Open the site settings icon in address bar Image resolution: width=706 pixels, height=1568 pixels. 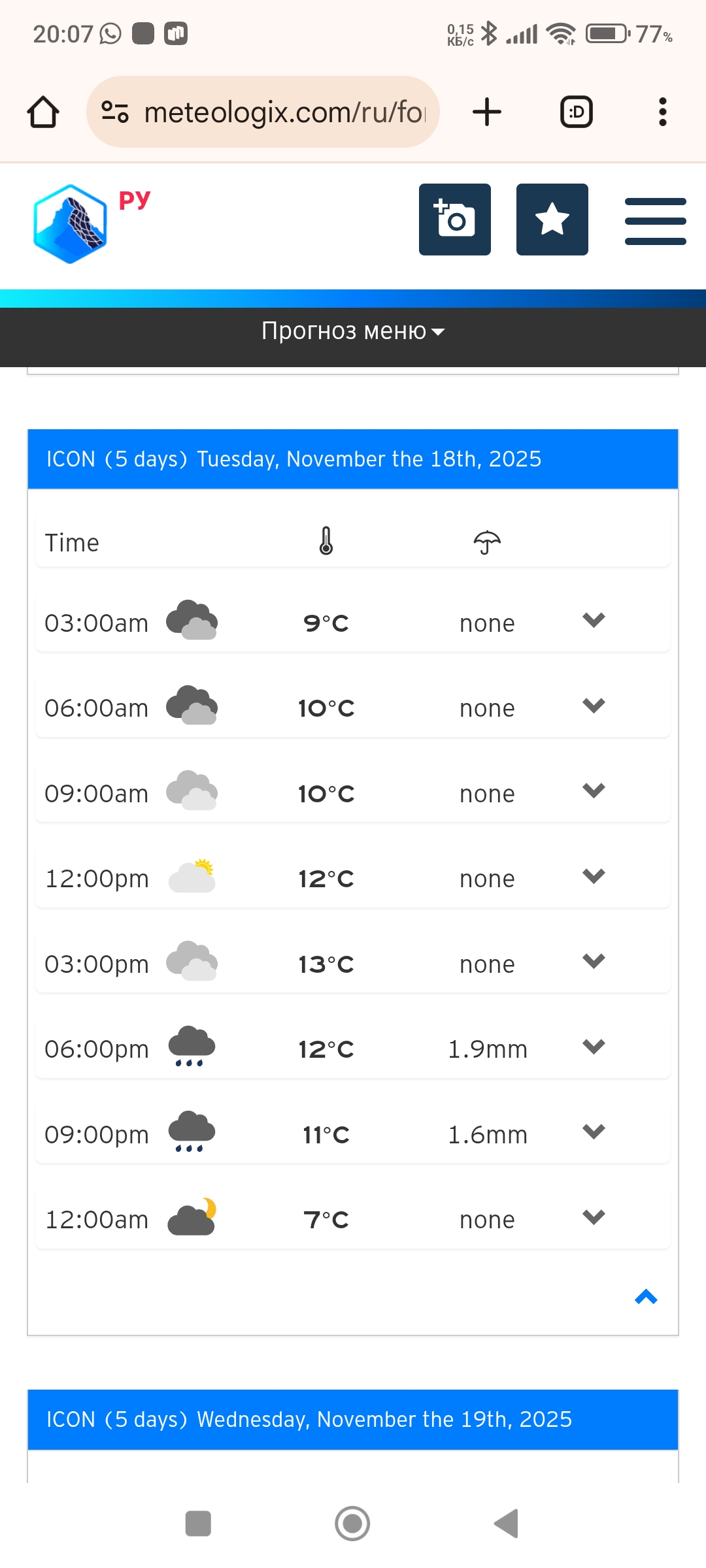point(115,112)
